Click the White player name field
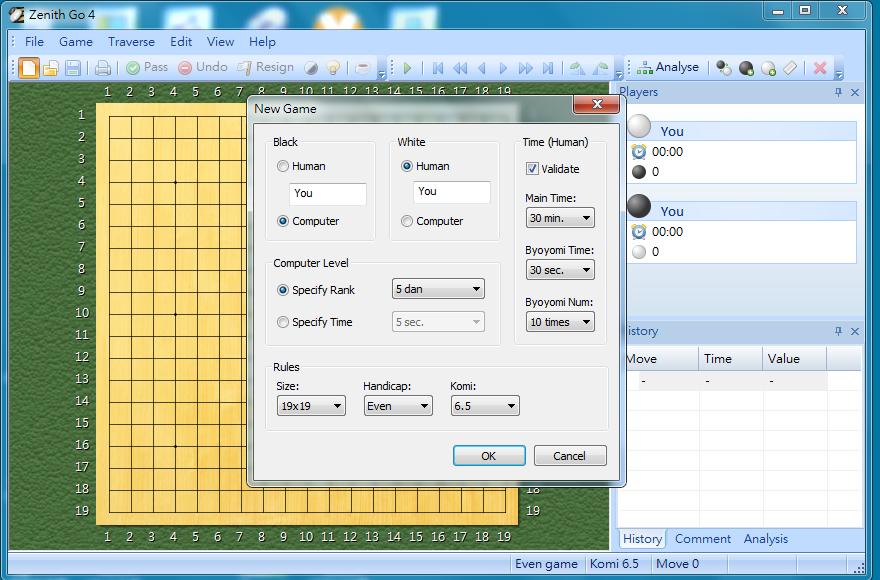This screenshot has width=880, height=580. [452, 191]
